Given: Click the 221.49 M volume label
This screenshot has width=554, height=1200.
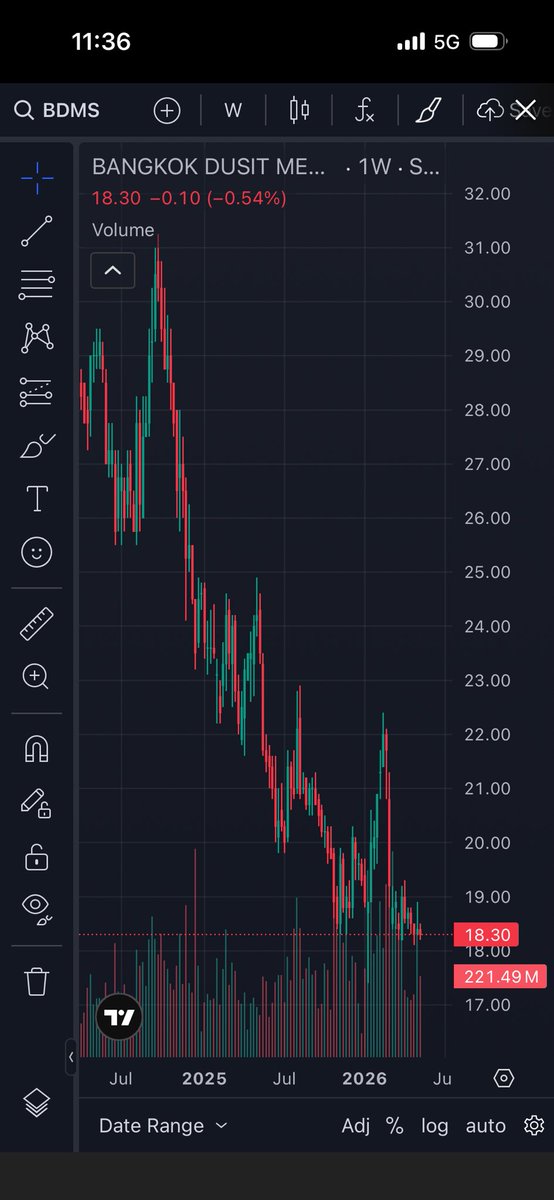Looking at the screenshot, I should 499,976.
